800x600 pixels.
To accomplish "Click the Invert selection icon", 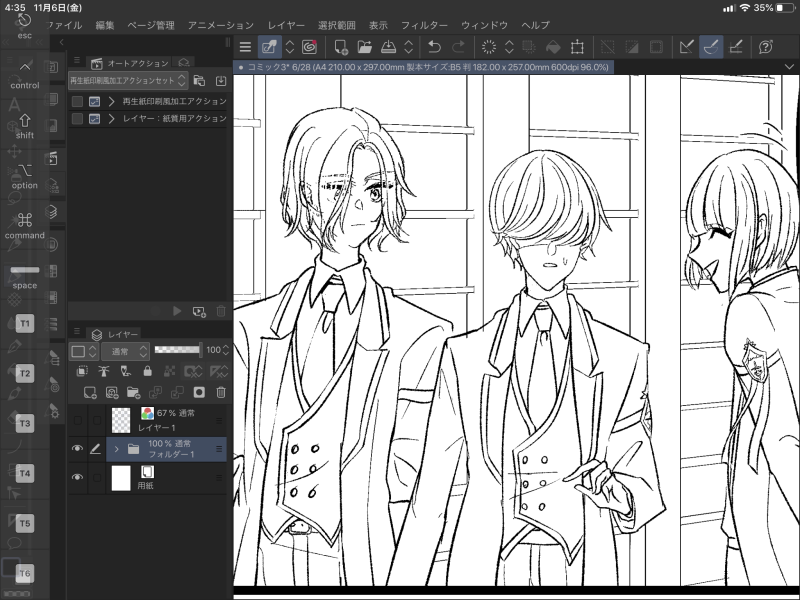I will [632, 47].
